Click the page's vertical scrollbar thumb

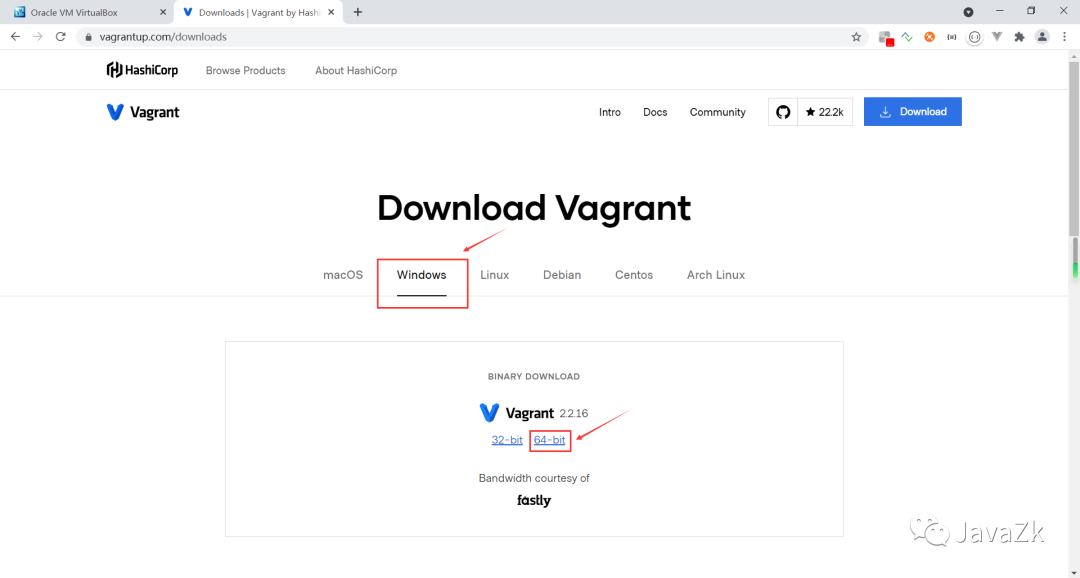(1074, 148)
